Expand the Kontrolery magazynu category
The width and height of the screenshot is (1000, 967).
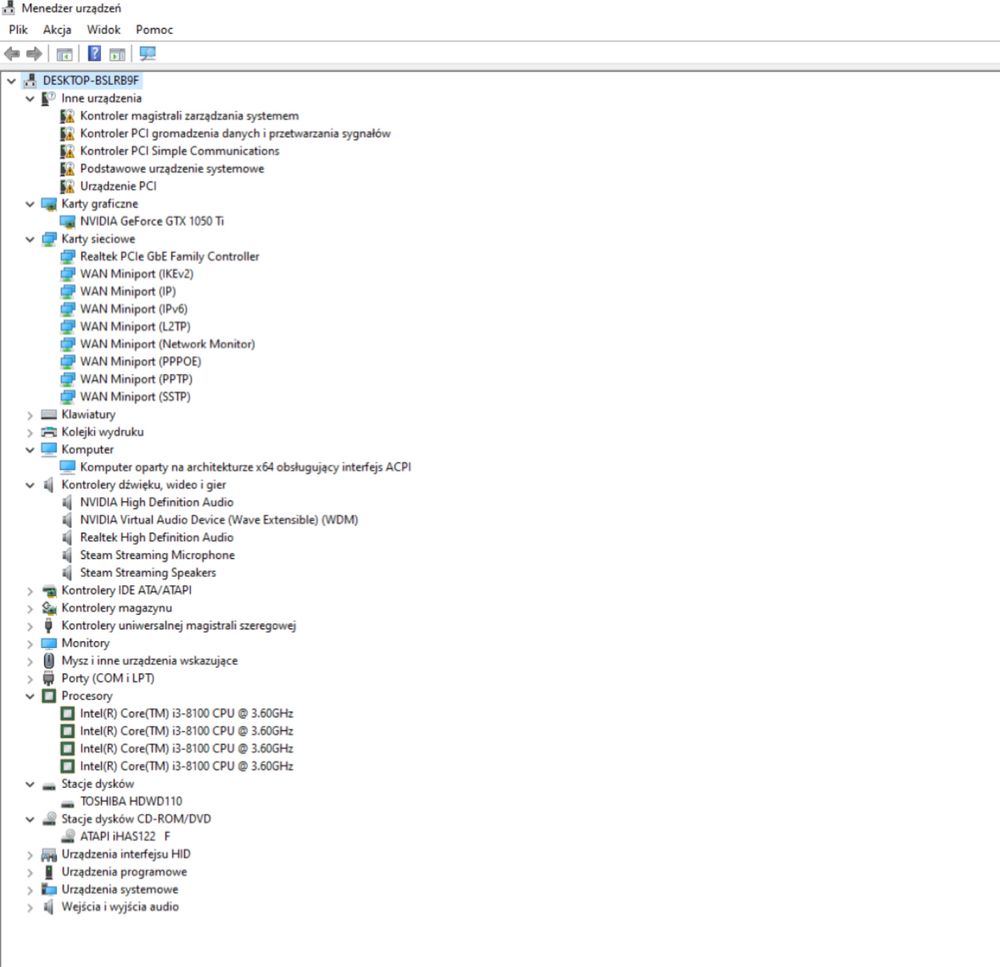[x=30, y=609]
